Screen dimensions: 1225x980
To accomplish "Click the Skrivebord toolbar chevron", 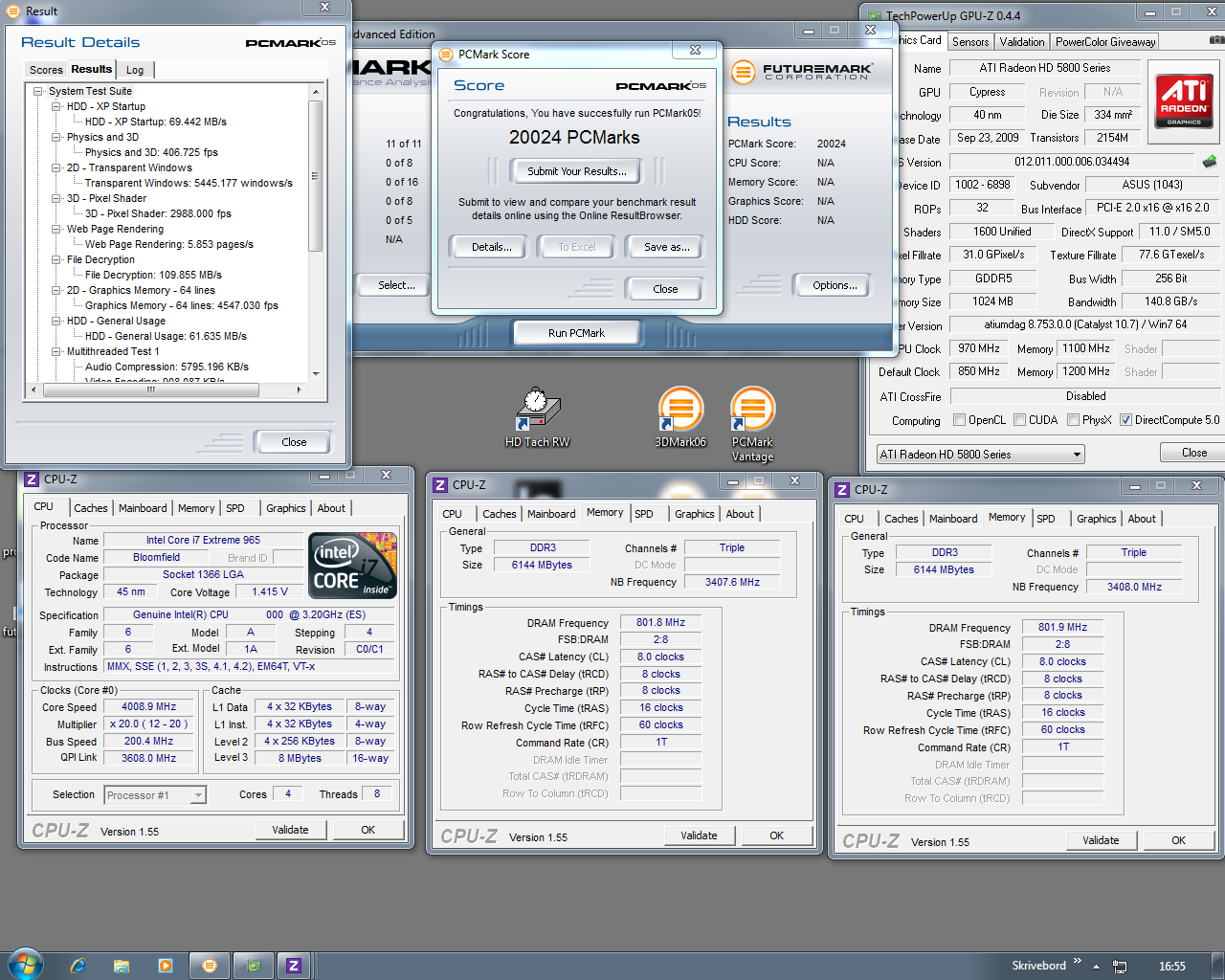I will [x=1077, y=961].
